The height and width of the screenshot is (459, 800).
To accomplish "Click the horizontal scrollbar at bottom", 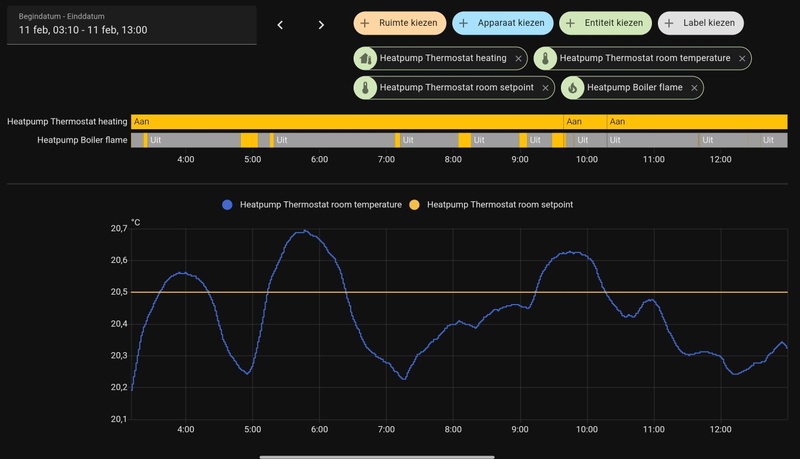I will tap(377, 457).
